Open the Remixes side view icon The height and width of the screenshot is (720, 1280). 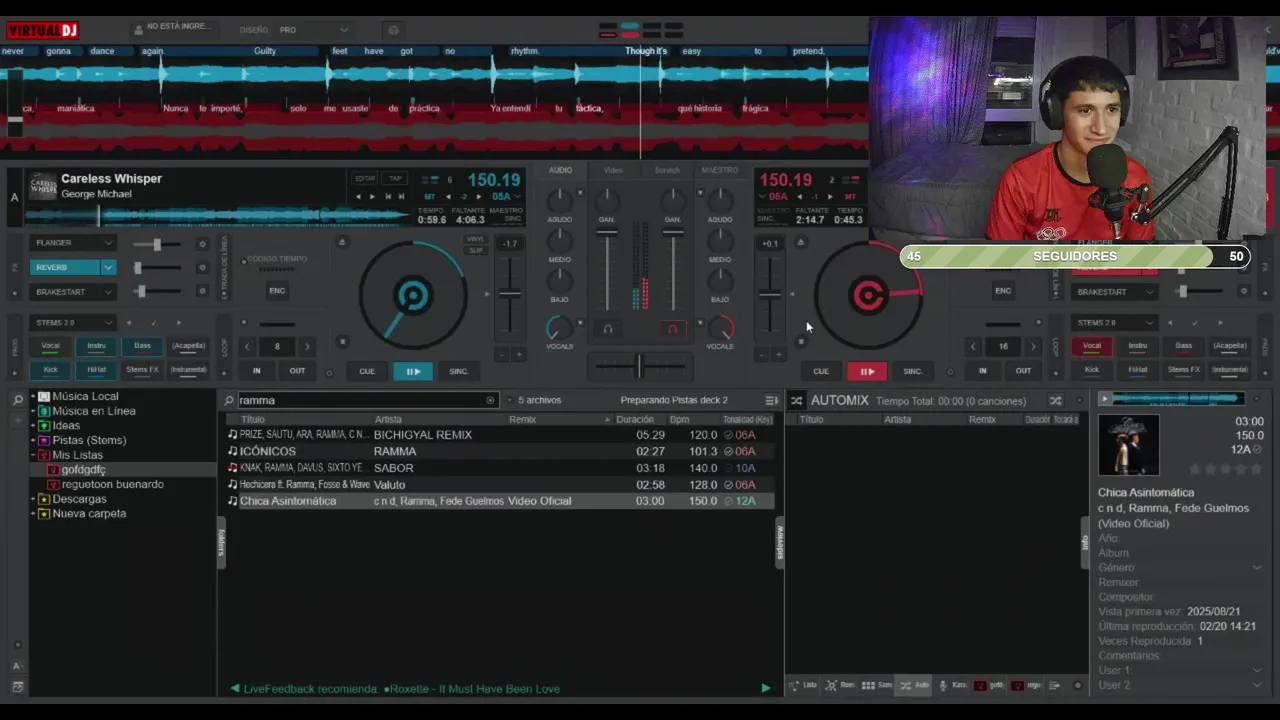[x=840, y=685]
